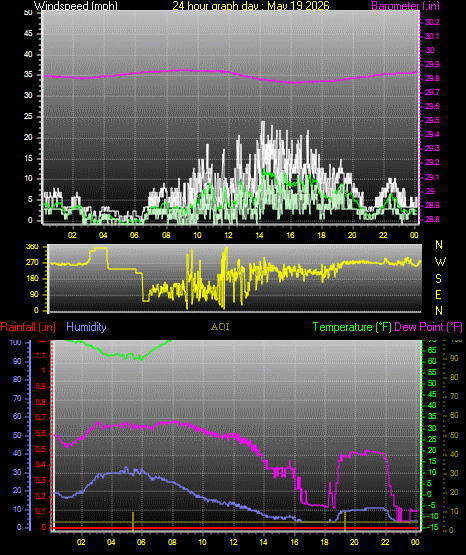
Task: Click the Rainfall (.in) legend label
Action: (28, 327)
